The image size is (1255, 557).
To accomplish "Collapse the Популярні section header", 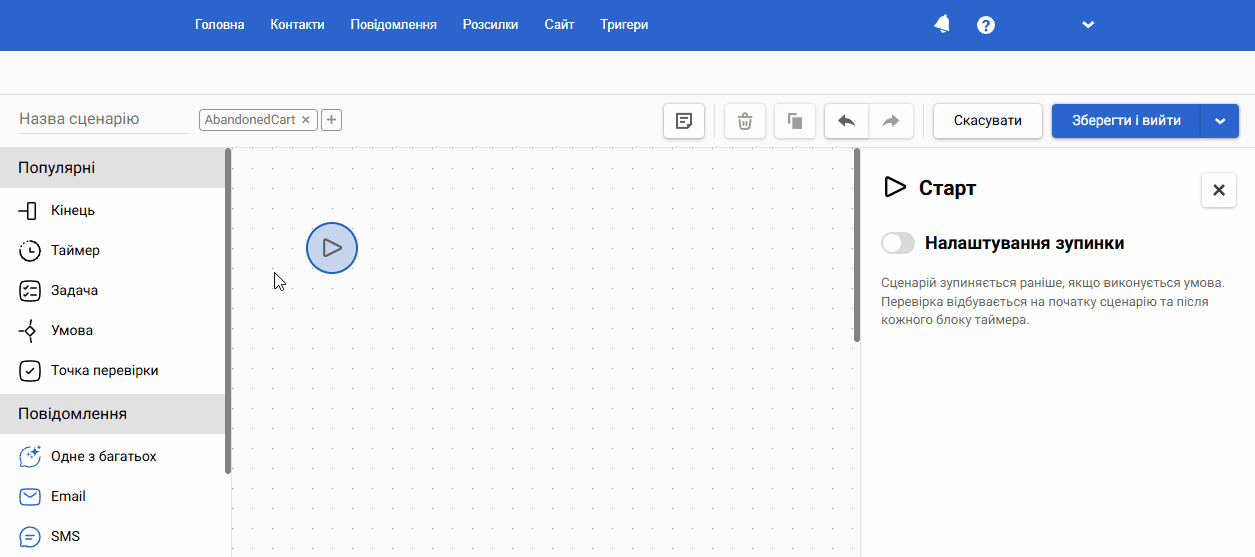I will pyautogui.click(x=113, y=168).
